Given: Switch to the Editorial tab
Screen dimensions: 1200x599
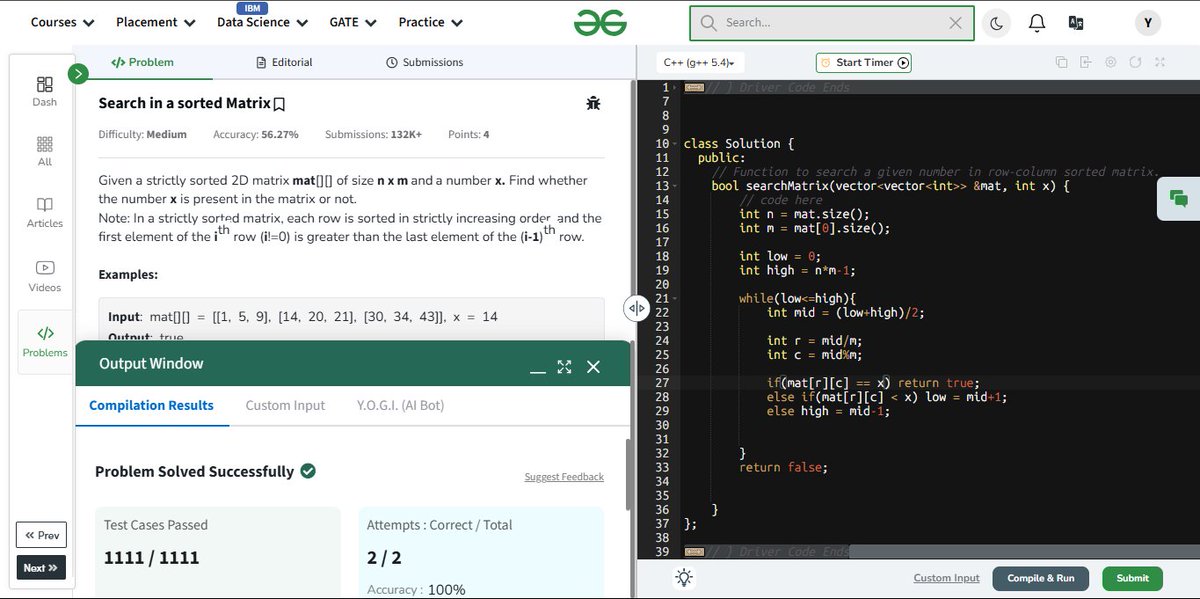Looking at the screenshot, I should [x=284, y=62].
